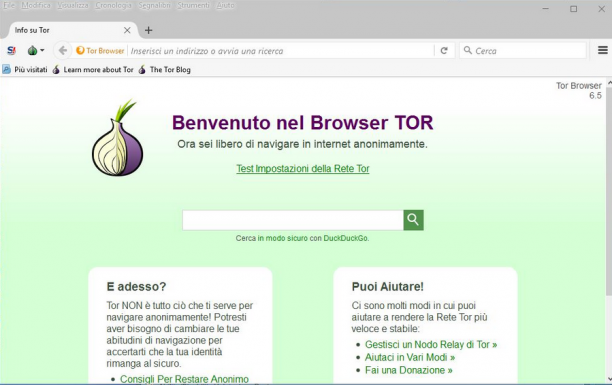
Task: Click Test Impostazioni della Rete Tor link
Action: 302,169
